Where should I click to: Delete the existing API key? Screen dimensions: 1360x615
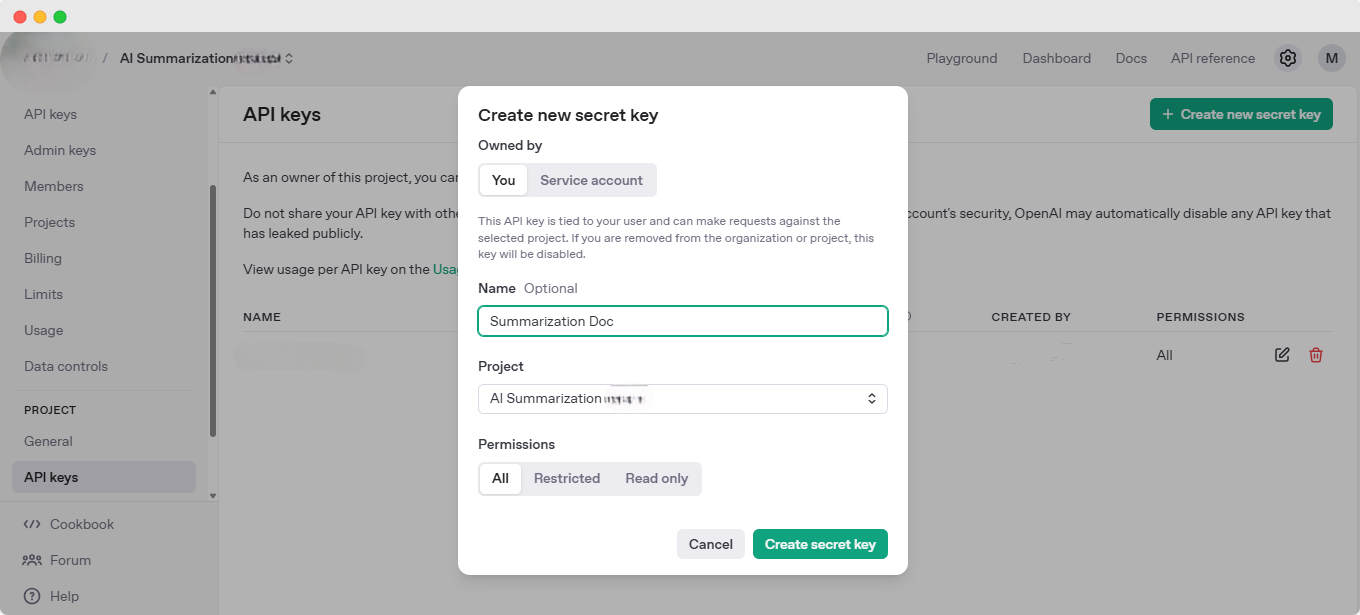pyautogui.click(x=1315, y=355)
